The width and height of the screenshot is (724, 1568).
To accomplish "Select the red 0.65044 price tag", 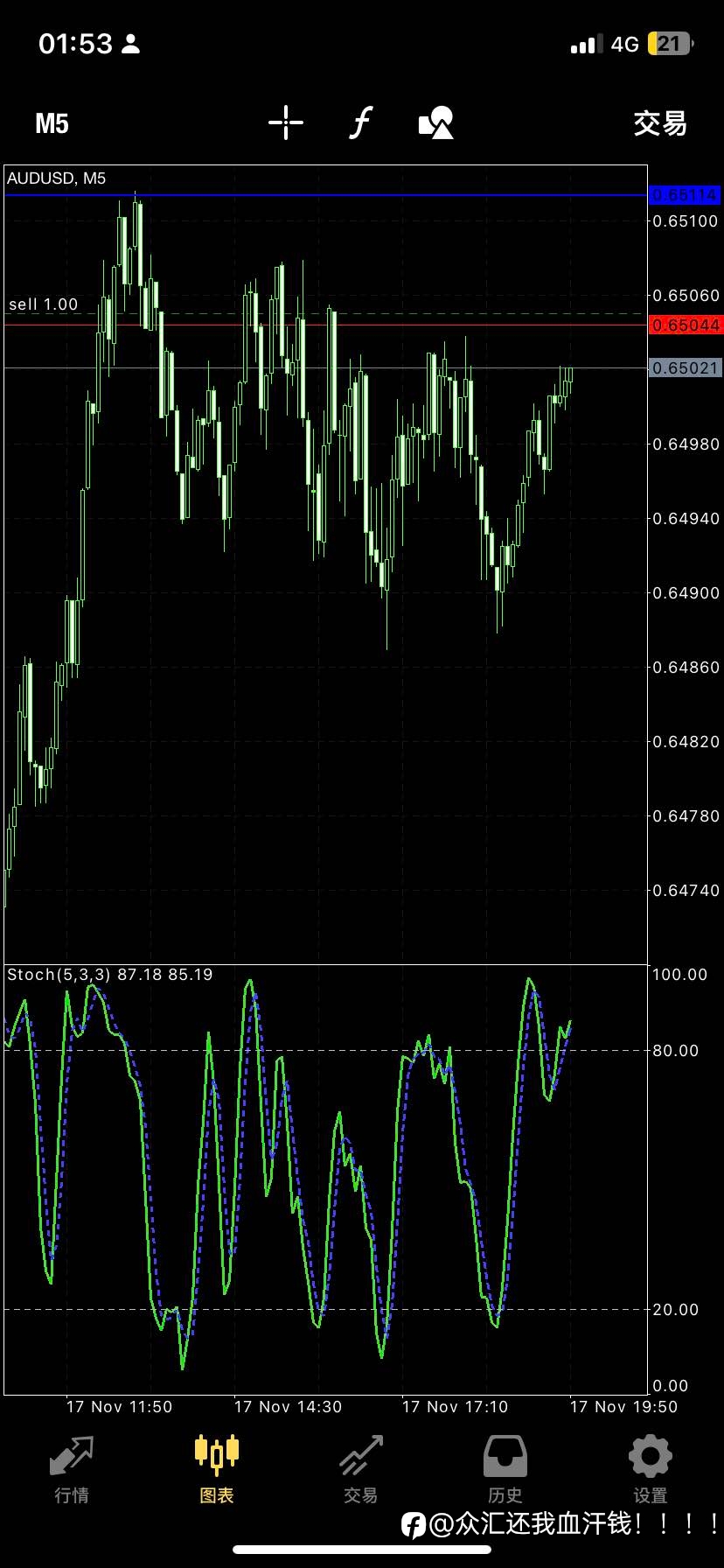I will (x=685, y=325).
